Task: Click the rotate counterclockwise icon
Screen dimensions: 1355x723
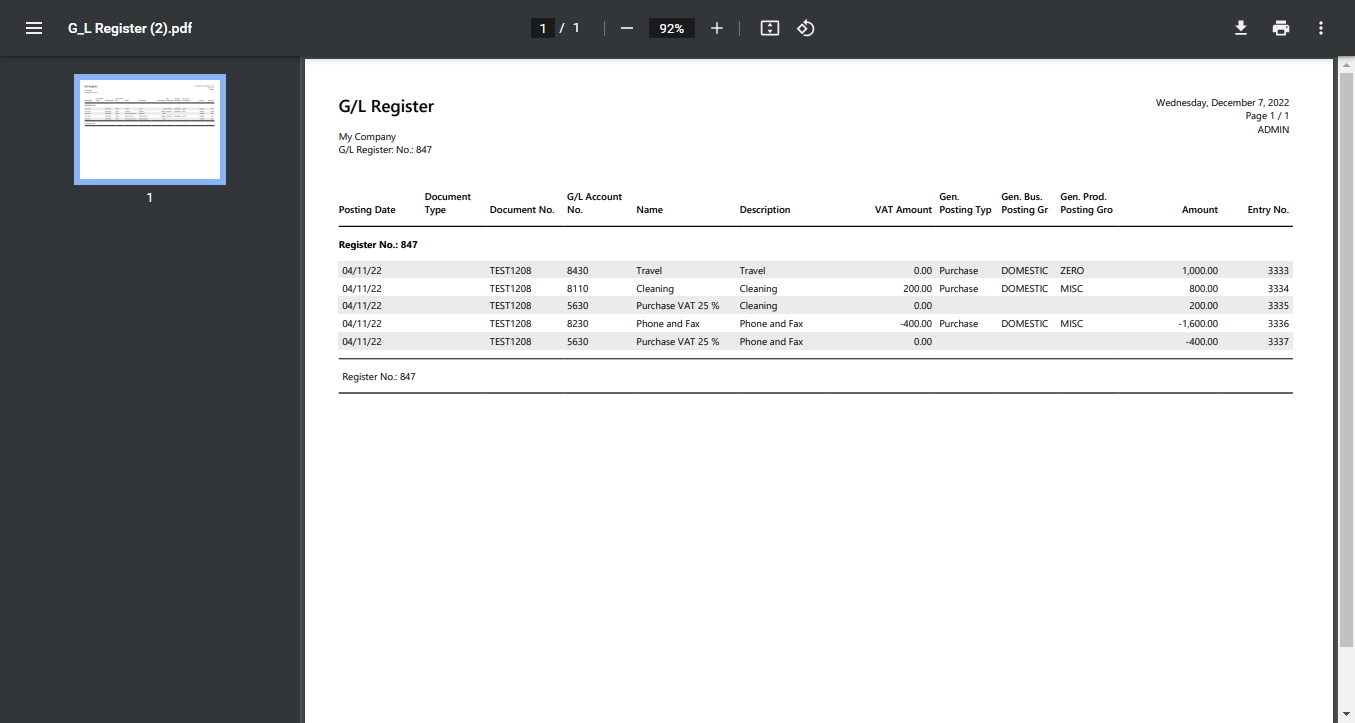Action: point(806,28)
